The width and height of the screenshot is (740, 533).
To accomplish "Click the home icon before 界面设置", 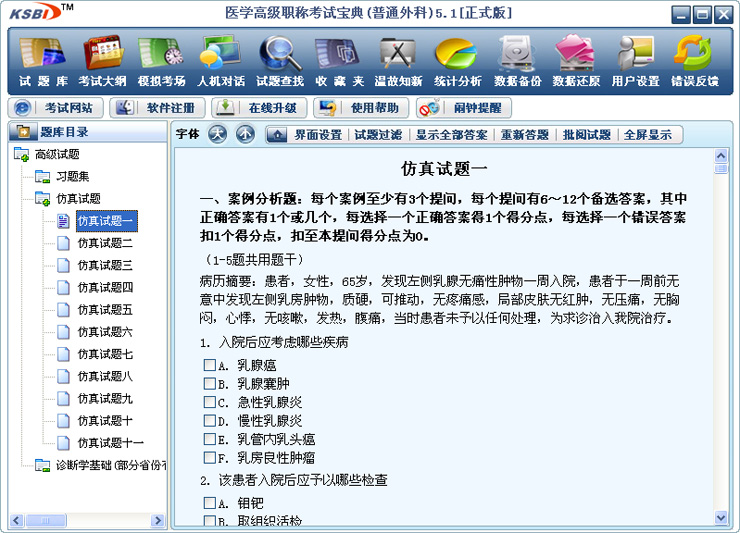I will (277, 135).
